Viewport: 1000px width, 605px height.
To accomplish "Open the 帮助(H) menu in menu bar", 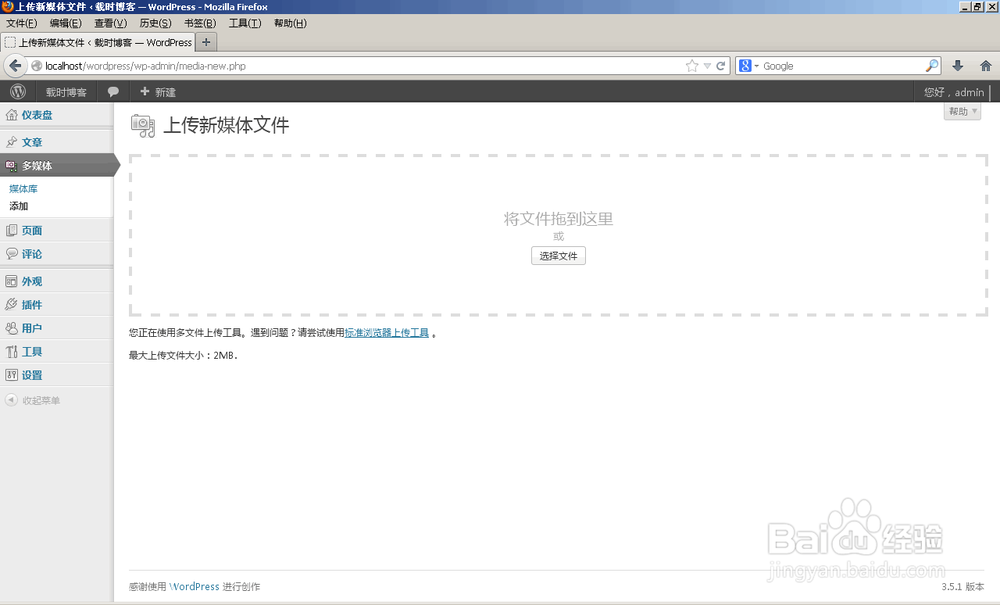I will (x=290, y=23).
